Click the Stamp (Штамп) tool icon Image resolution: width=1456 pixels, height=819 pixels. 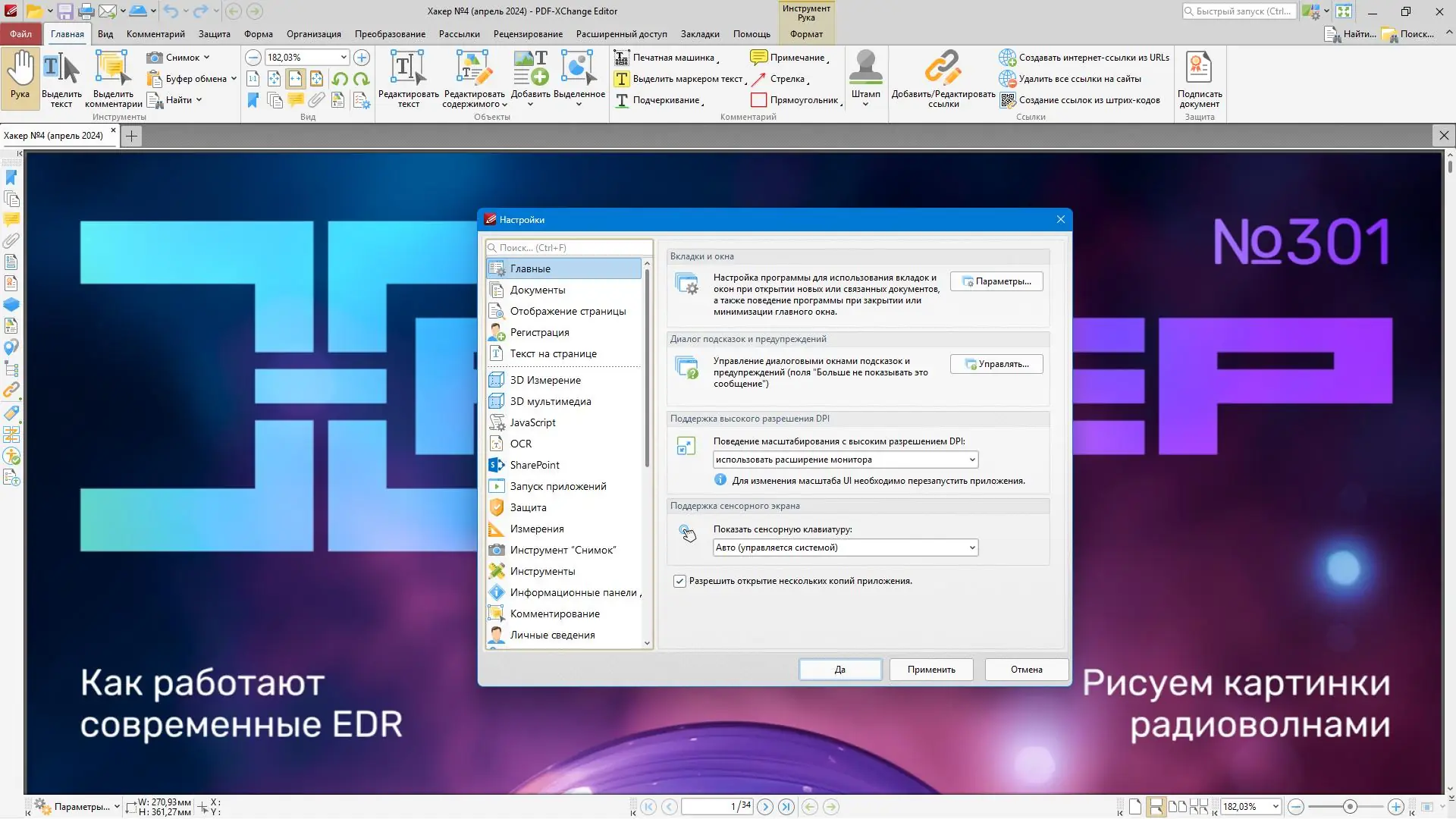pos(865,67)
